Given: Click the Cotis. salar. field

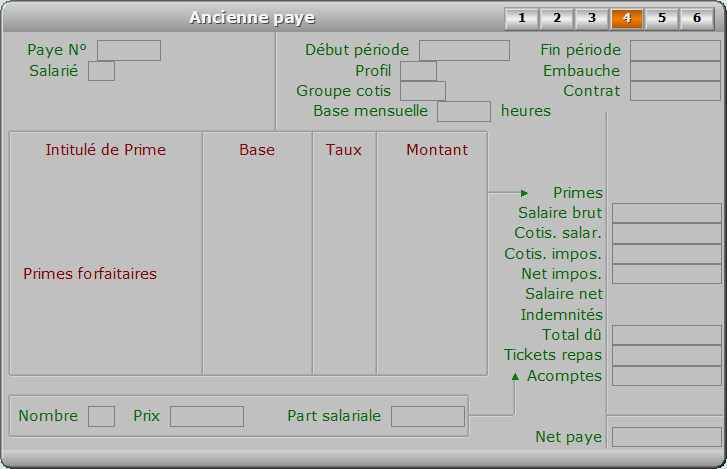Looking at the screenshot, I should click(x=667, y=234).
